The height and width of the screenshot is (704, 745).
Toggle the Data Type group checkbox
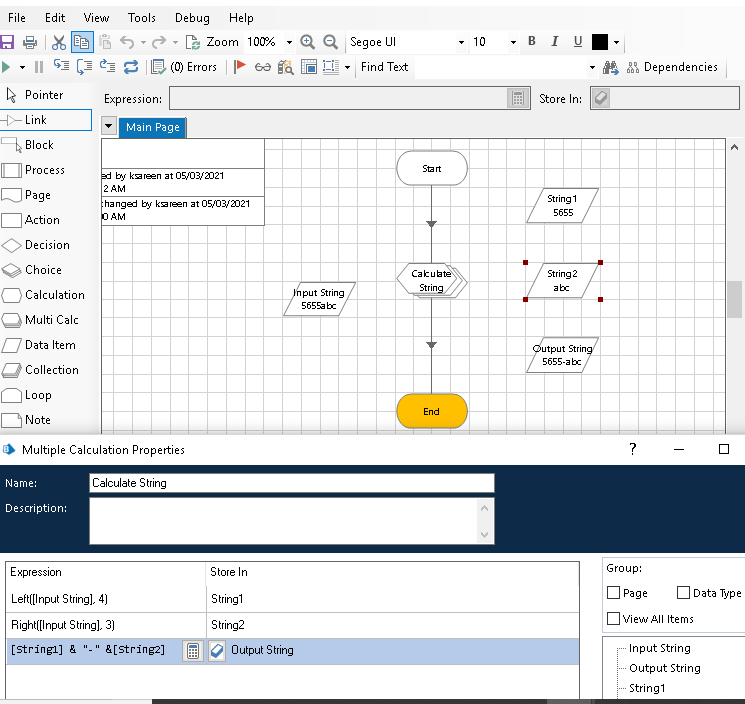point(684,593)
